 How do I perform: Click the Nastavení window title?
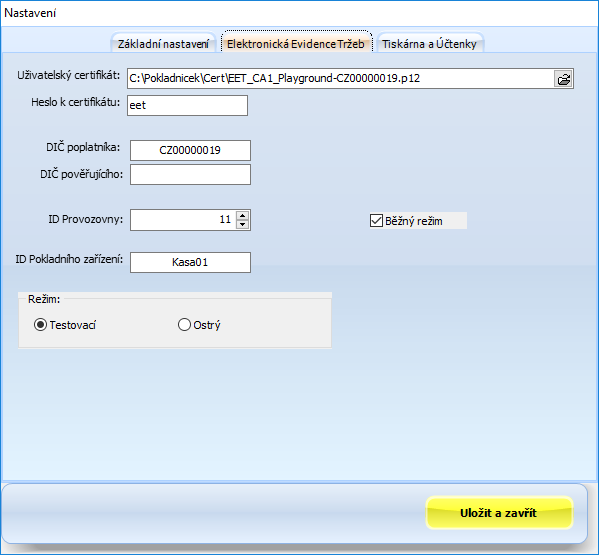30,13
